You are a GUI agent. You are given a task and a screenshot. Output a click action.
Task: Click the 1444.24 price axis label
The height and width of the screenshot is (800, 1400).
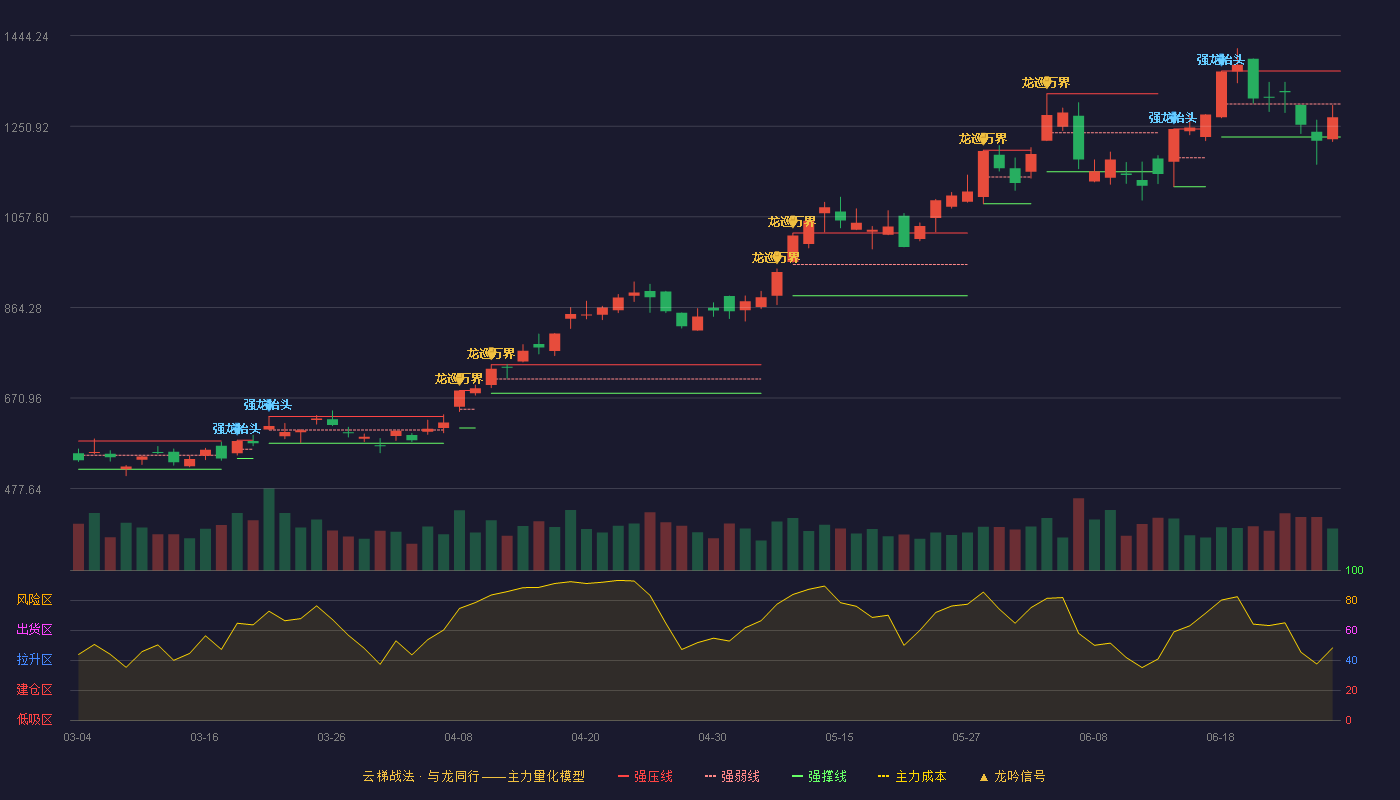(x=26, y=37)
